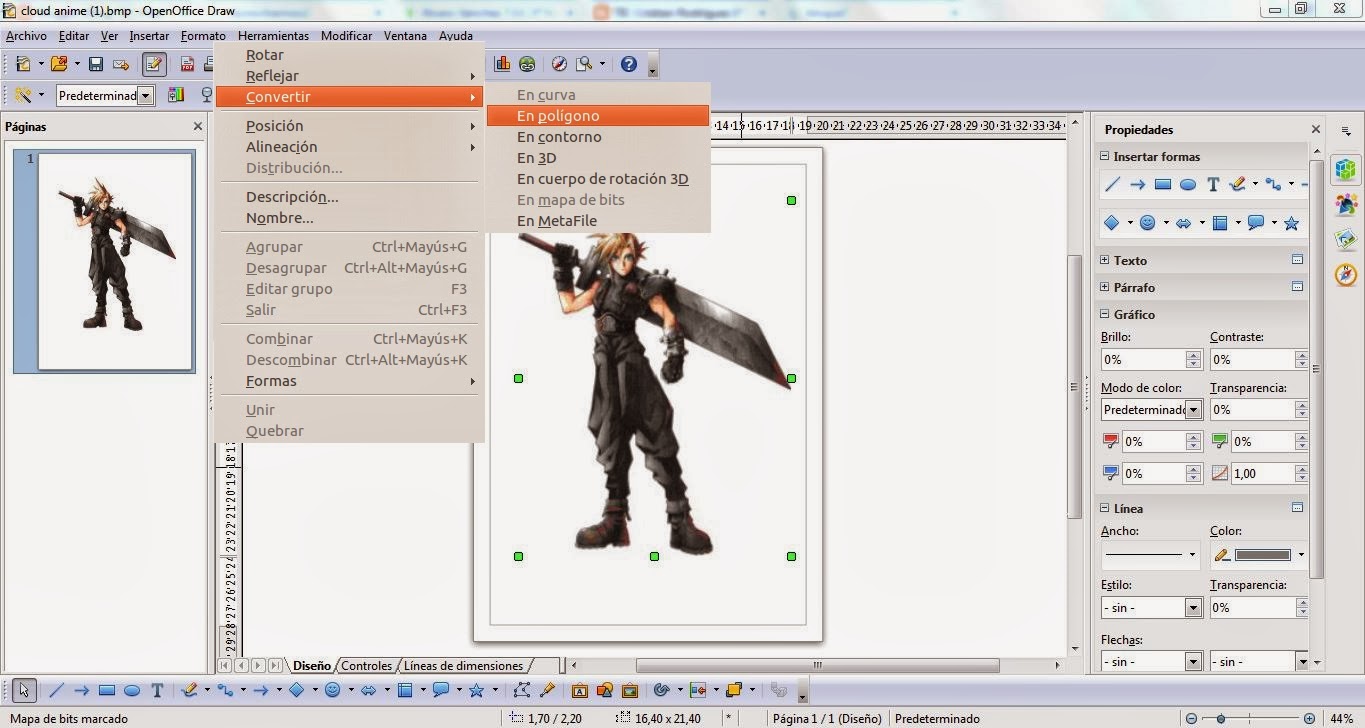
Task: Click the Arrange order icon in bottom toolbar
Action: coord(733,690)
